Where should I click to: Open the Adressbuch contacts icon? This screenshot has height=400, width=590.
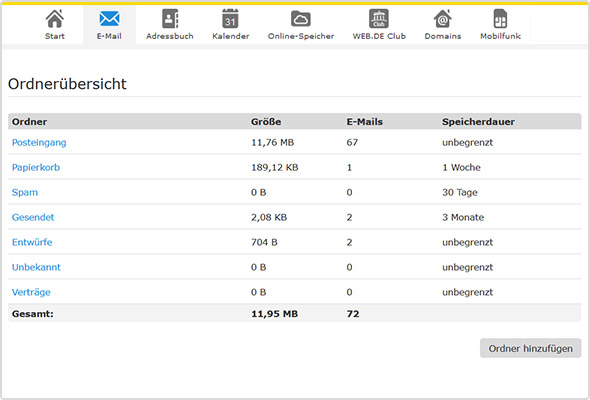(x=170, y=19)
